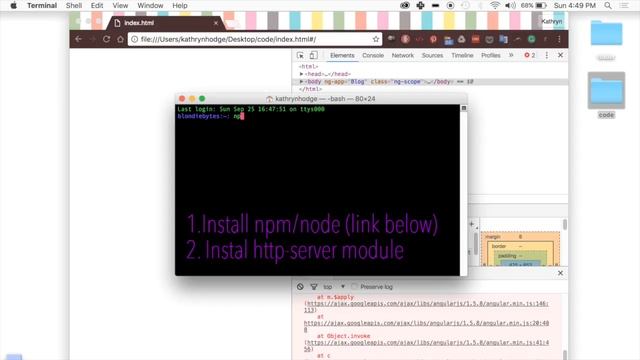Screen dimensions: 640x360
Task: Toggle DevTools device toolbar icon
Action: (x=313, y=55)
